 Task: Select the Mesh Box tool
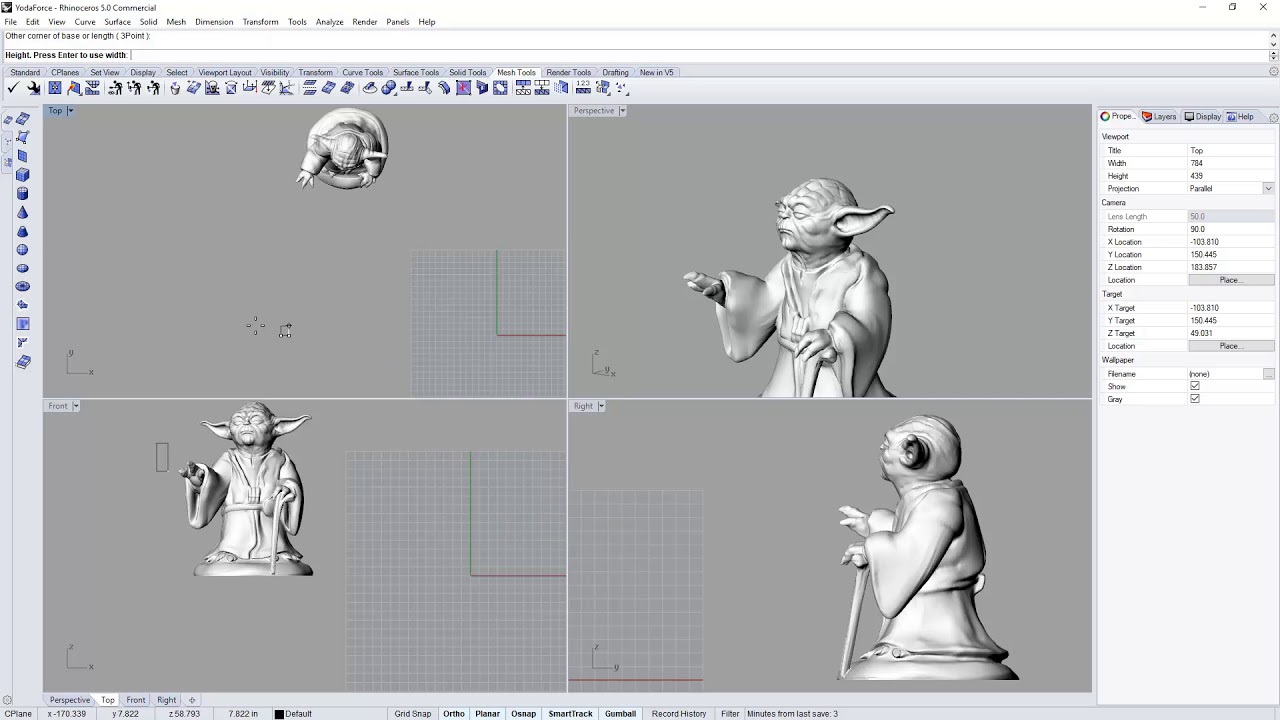23,175
